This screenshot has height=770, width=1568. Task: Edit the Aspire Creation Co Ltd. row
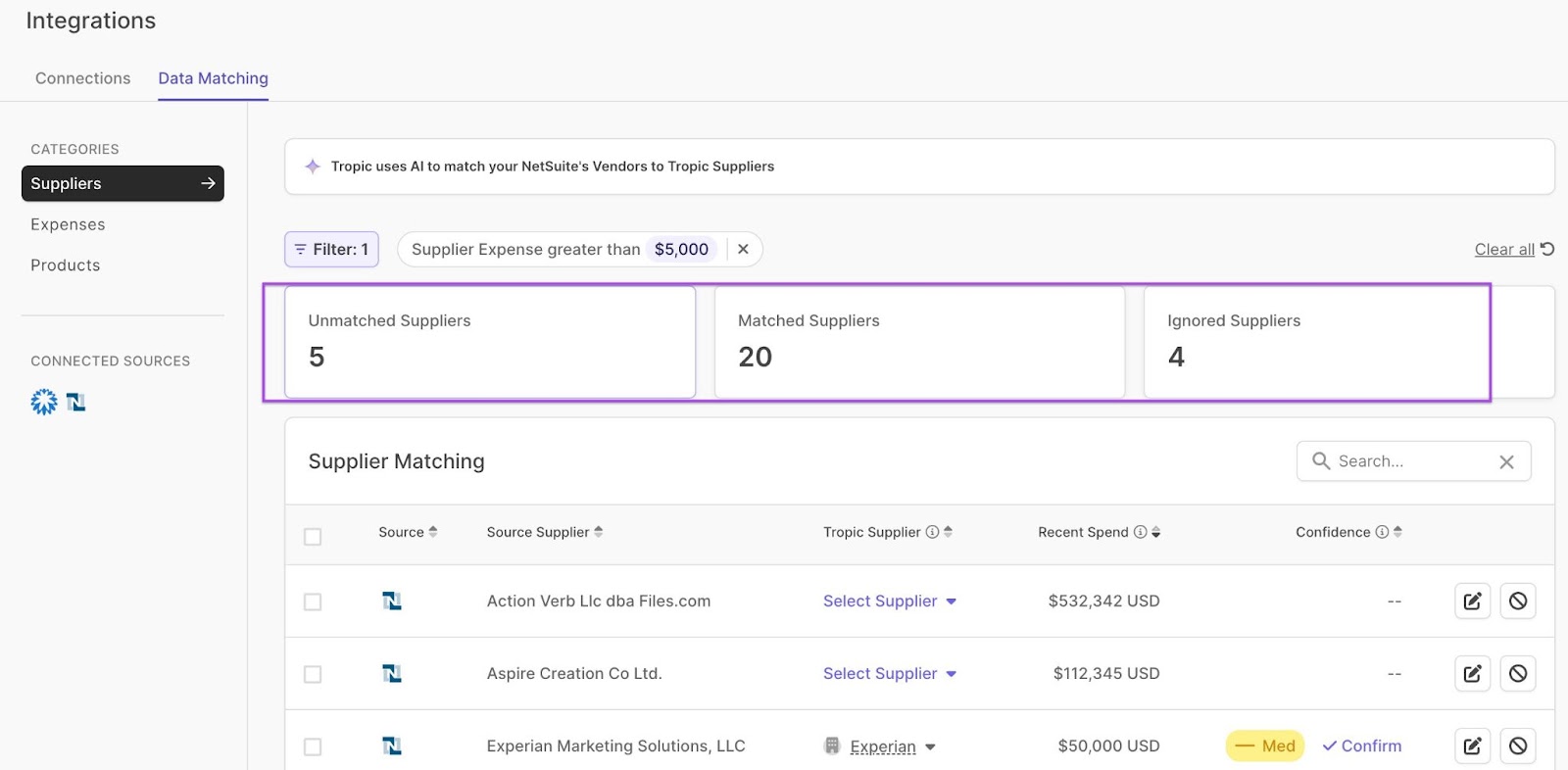[x=1473, y=674]
